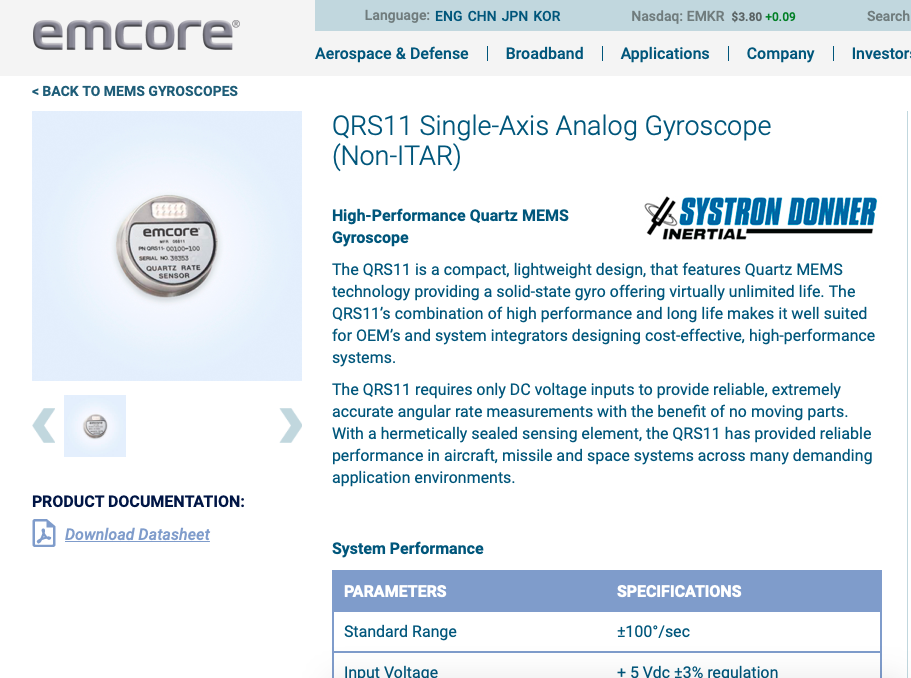The image size is (911, 678).
Task: Click Input Voltage table cell
Action: point(391,671)
